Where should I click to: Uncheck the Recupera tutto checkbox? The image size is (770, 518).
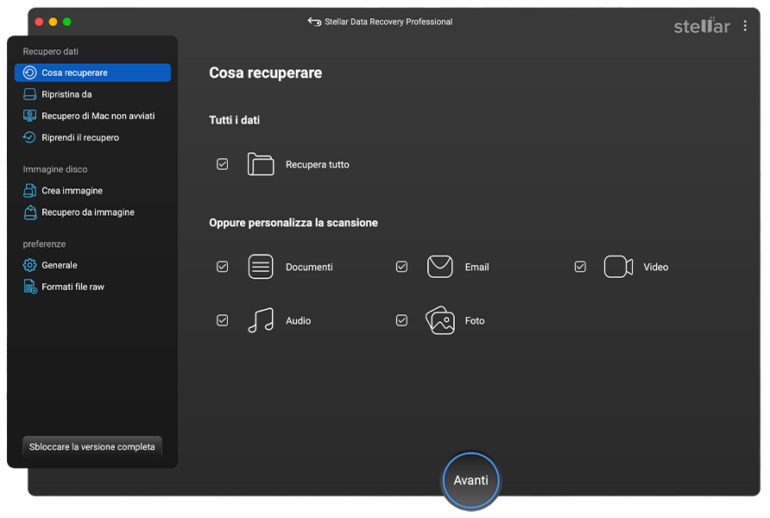tap(222, 164)
